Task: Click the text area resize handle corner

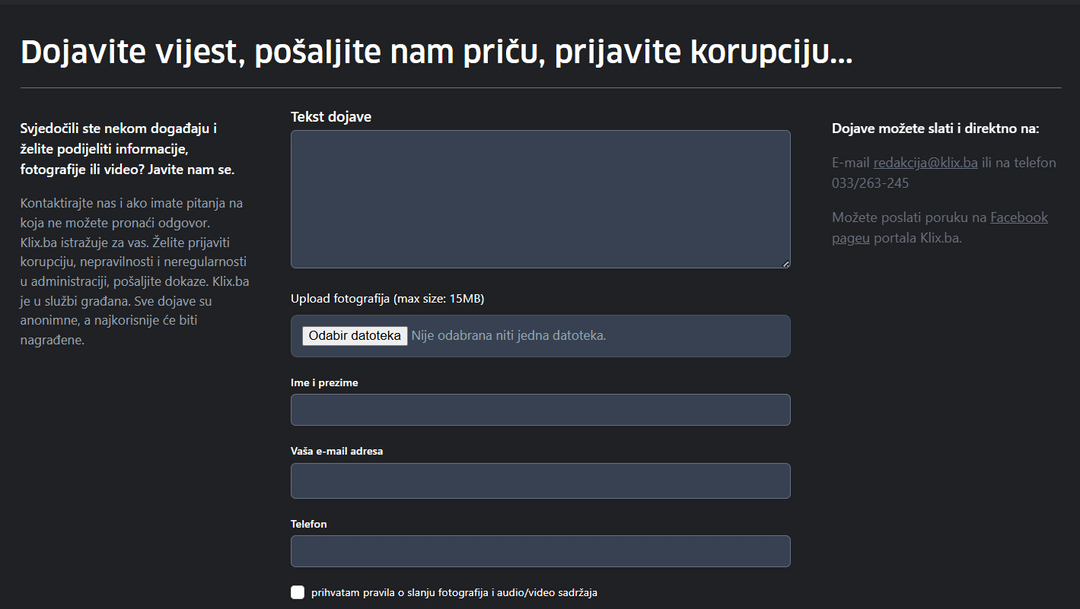Action: pos(786,263)
